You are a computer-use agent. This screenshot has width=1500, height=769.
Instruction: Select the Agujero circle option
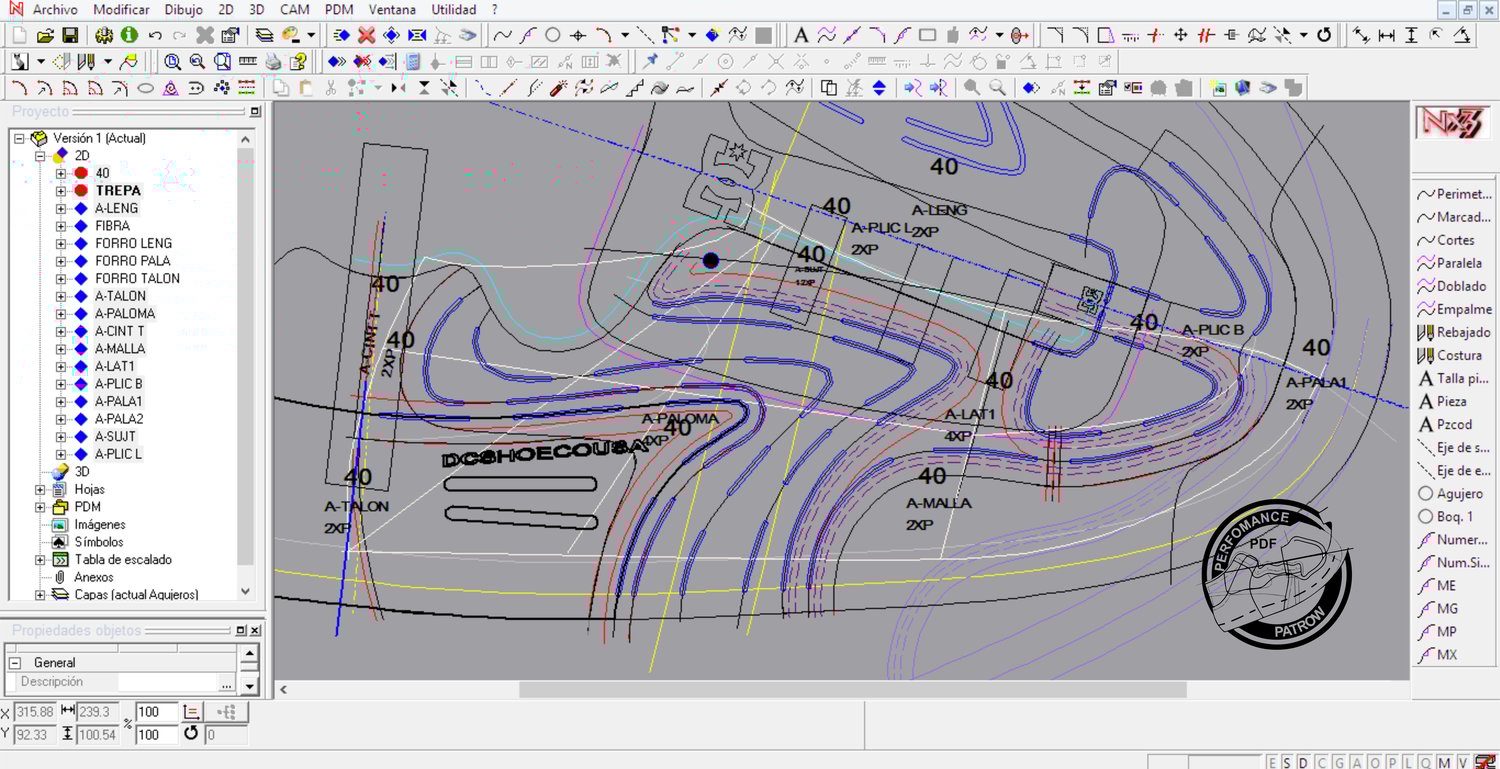tap(1455, 493)
